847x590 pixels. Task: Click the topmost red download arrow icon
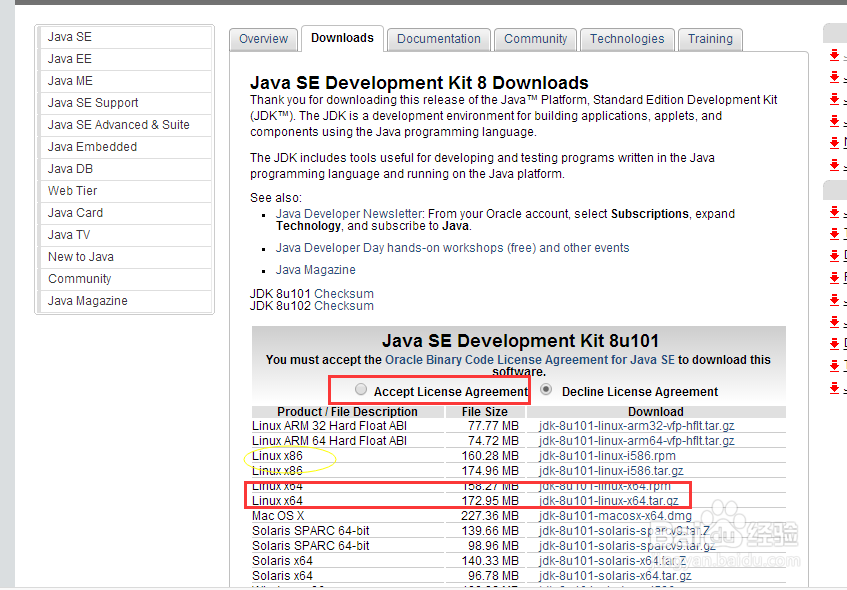point(834,55)
